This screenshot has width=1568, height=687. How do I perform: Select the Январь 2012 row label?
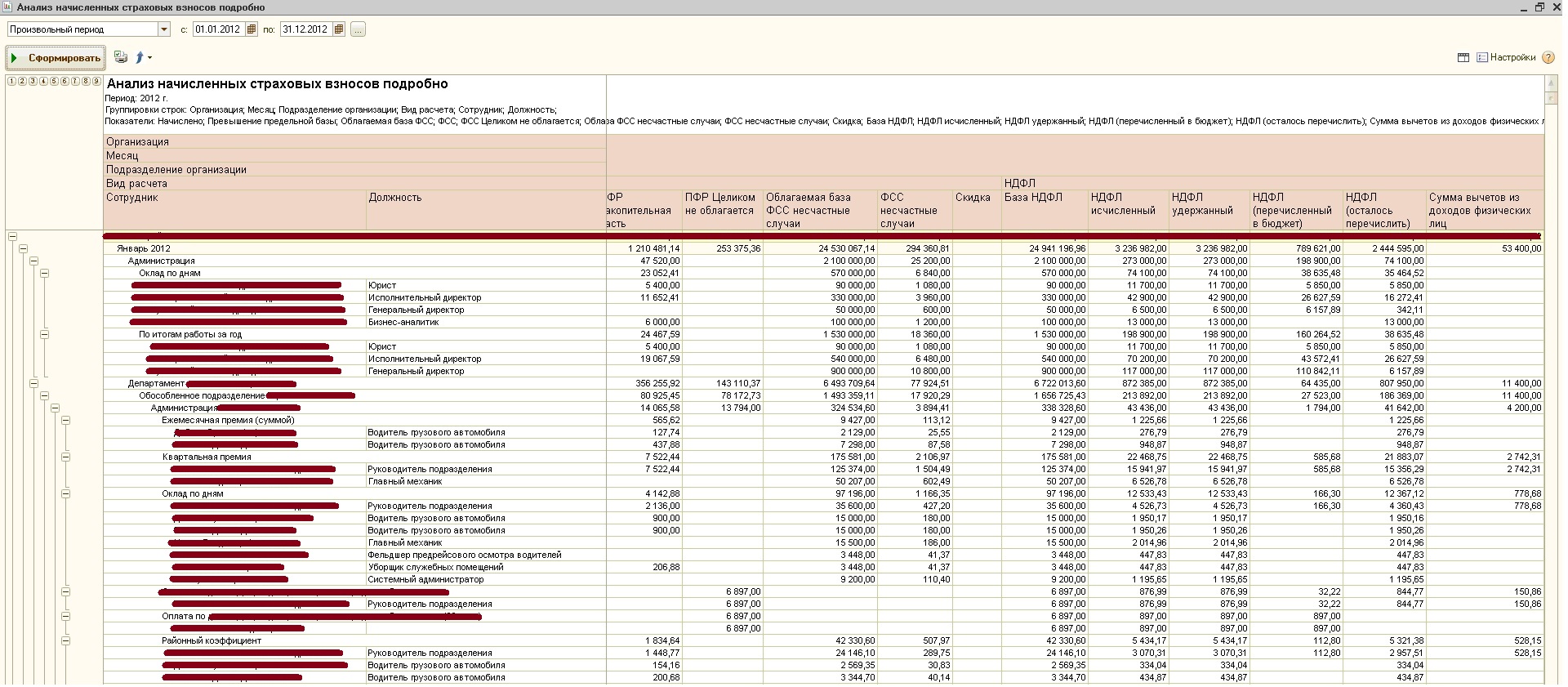click(144, 248)
